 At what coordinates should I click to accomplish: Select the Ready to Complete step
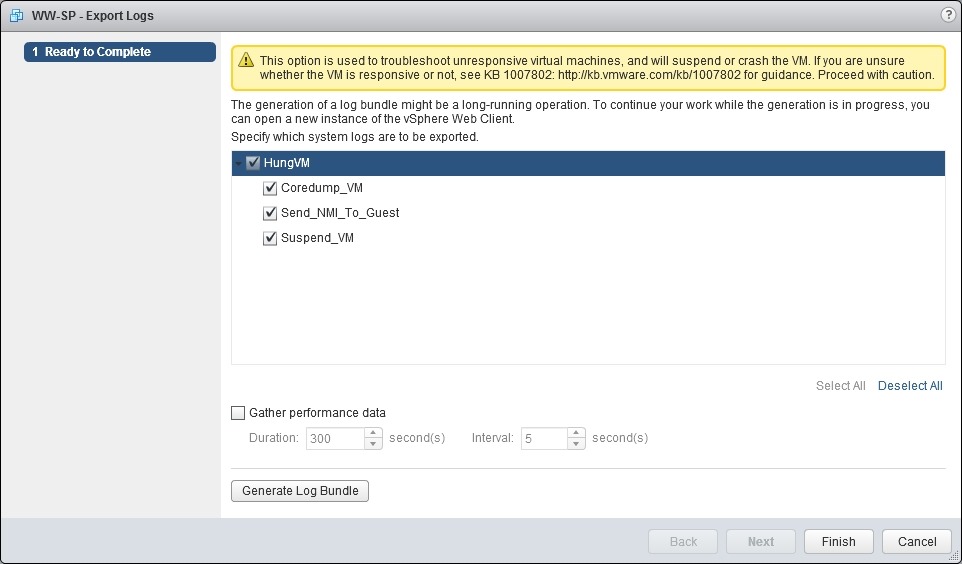(x=119, y=52)
